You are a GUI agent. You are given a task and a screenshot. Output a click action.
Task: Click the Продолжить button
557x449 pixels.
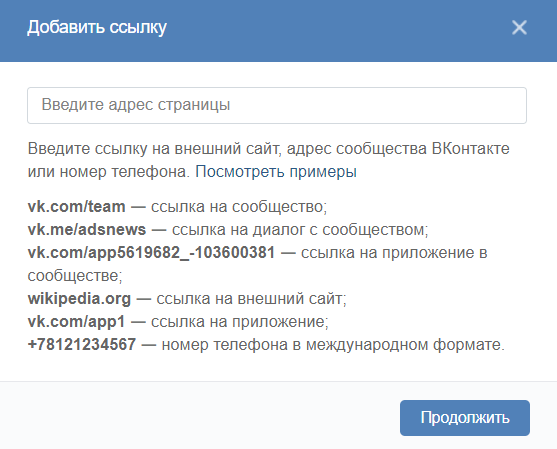(465, 418)
